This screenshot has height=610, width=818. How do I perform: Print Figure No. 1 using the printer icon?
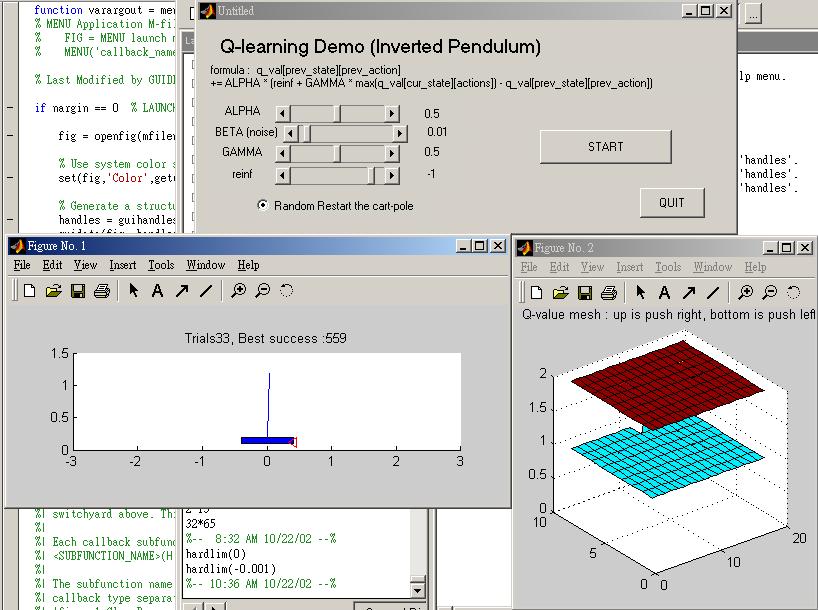[101, 291]
